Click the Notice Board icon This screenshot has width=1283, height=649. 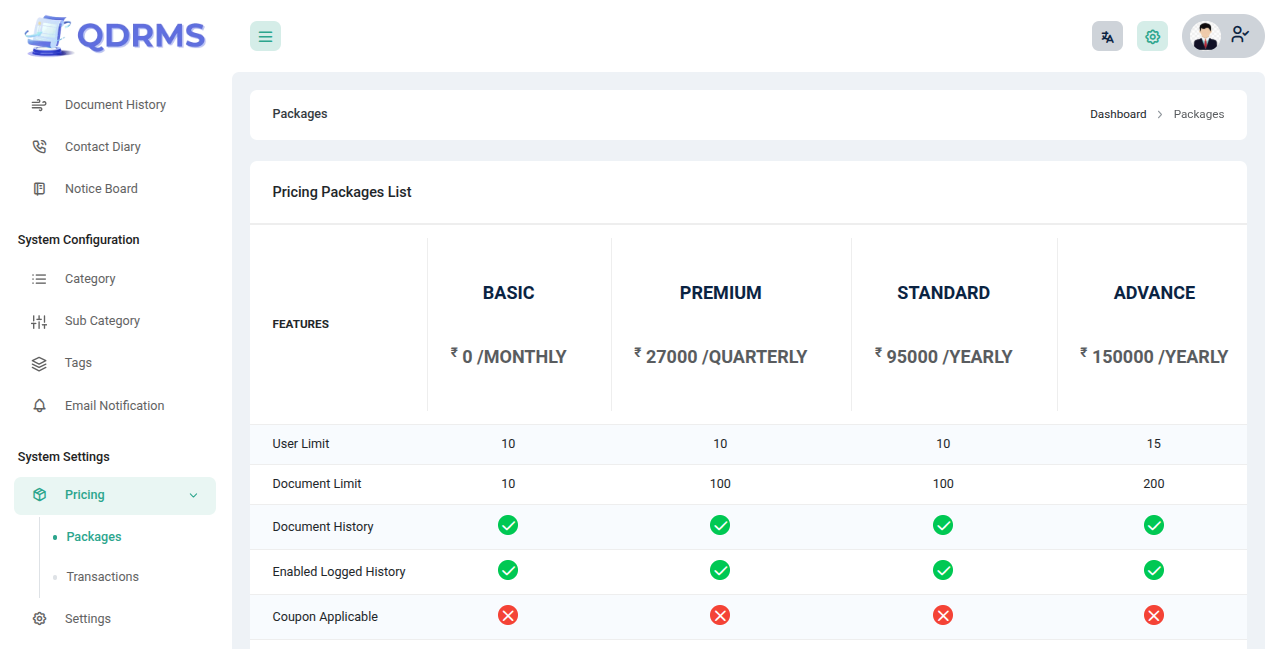click(x=39, y=189)
